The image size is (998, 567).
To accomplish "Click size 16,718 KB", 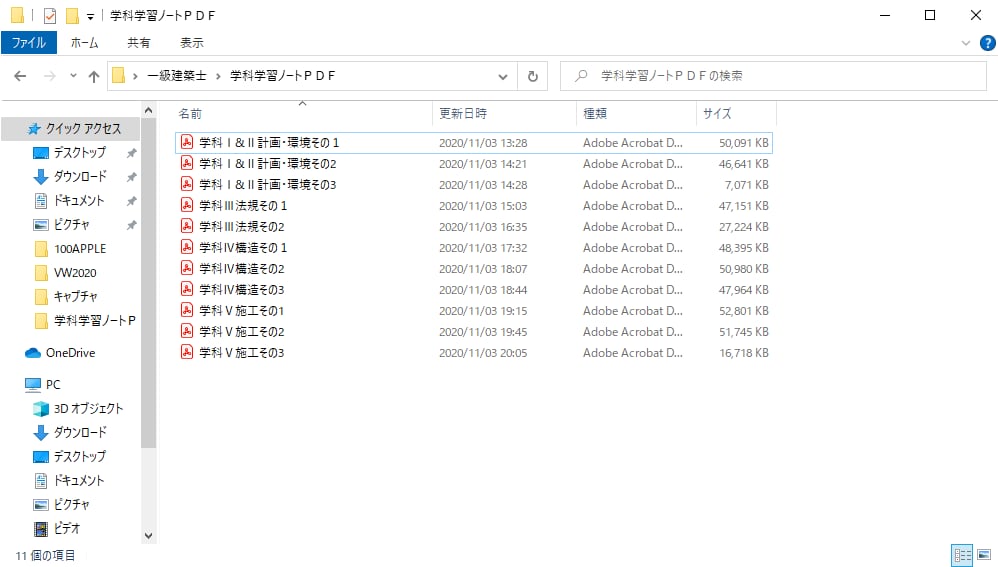I will [x=744, y=353].
